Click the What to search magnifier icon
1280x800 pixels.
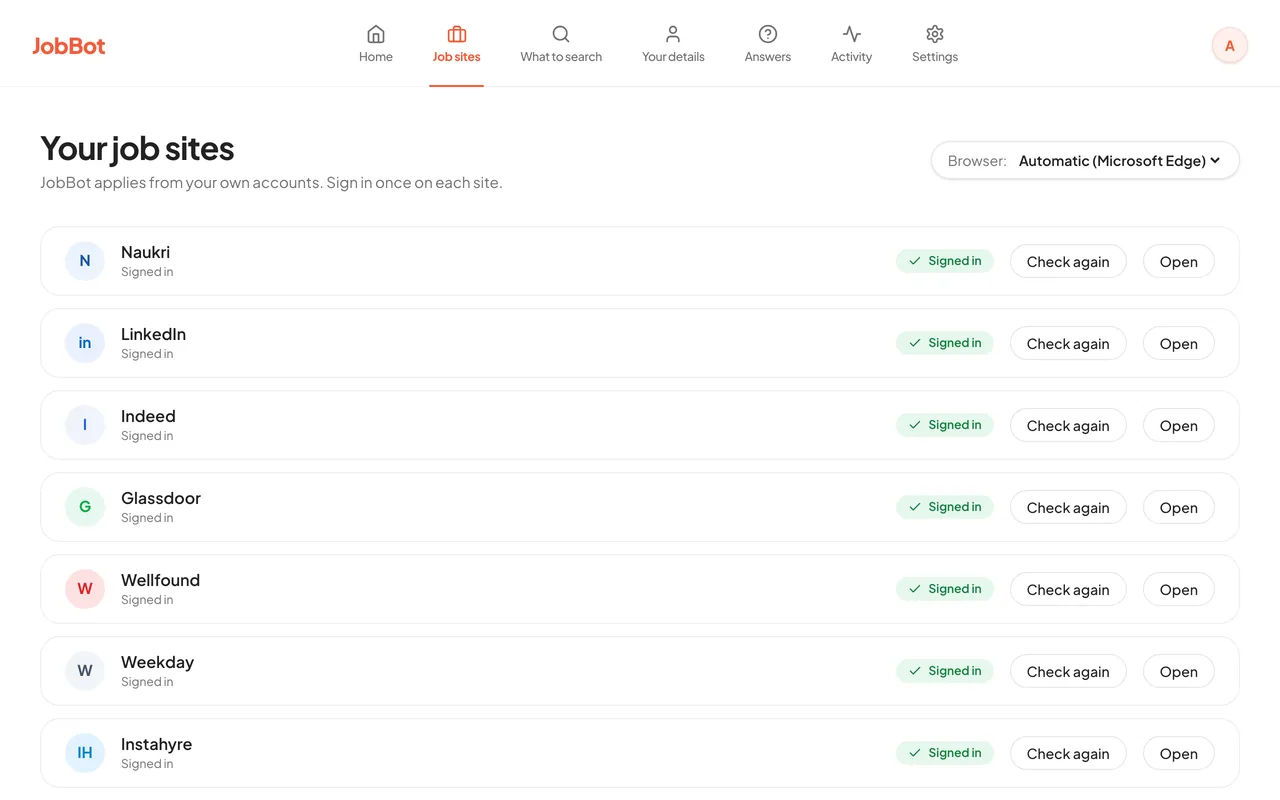coord(561,34)
